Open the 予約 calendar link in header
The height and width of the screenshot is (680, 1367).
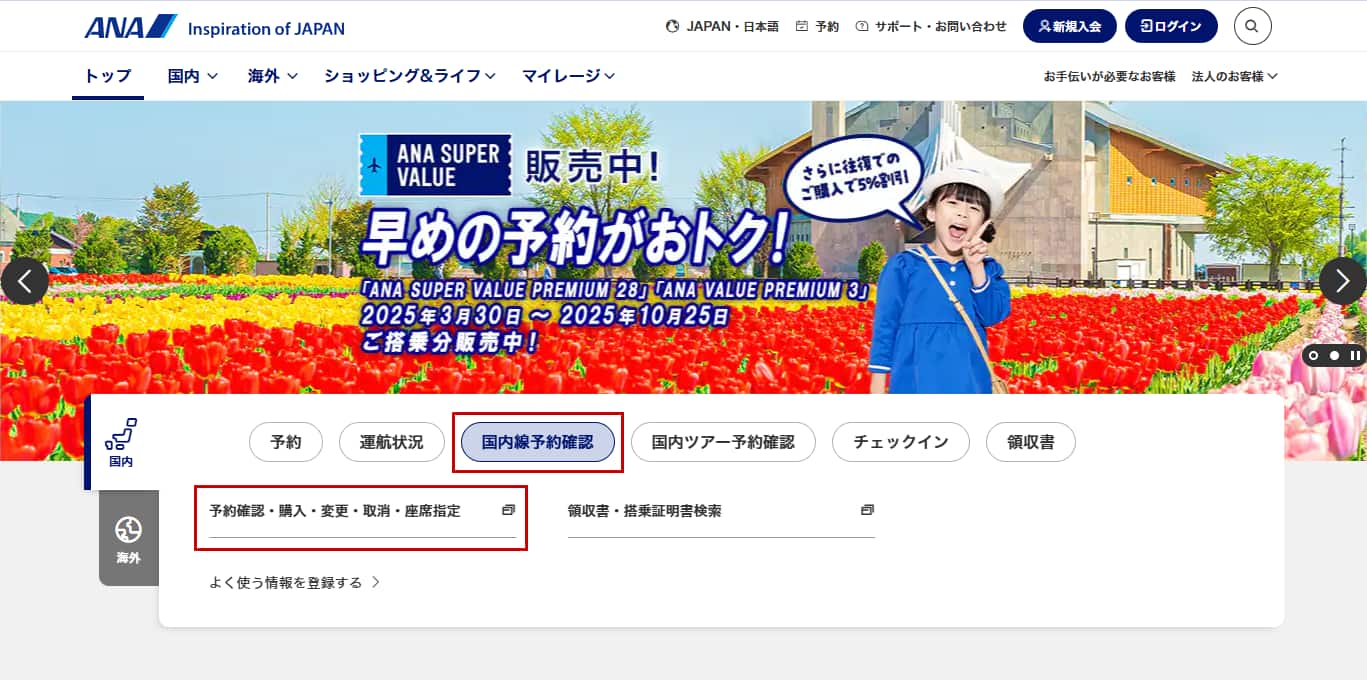[817, 27]
